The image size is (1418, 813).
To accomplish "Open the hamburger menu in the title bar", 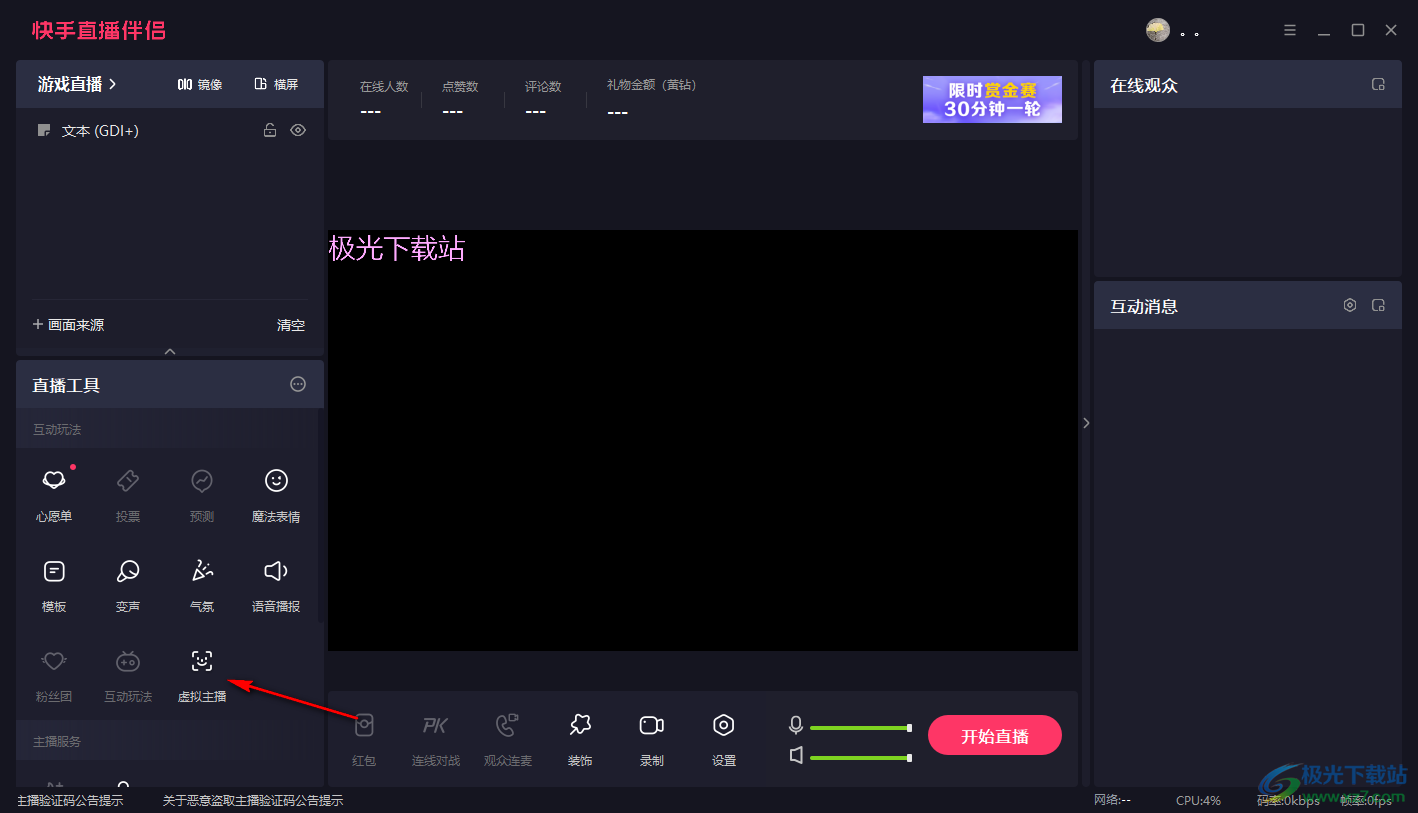I will click(x=1290, y=30).
